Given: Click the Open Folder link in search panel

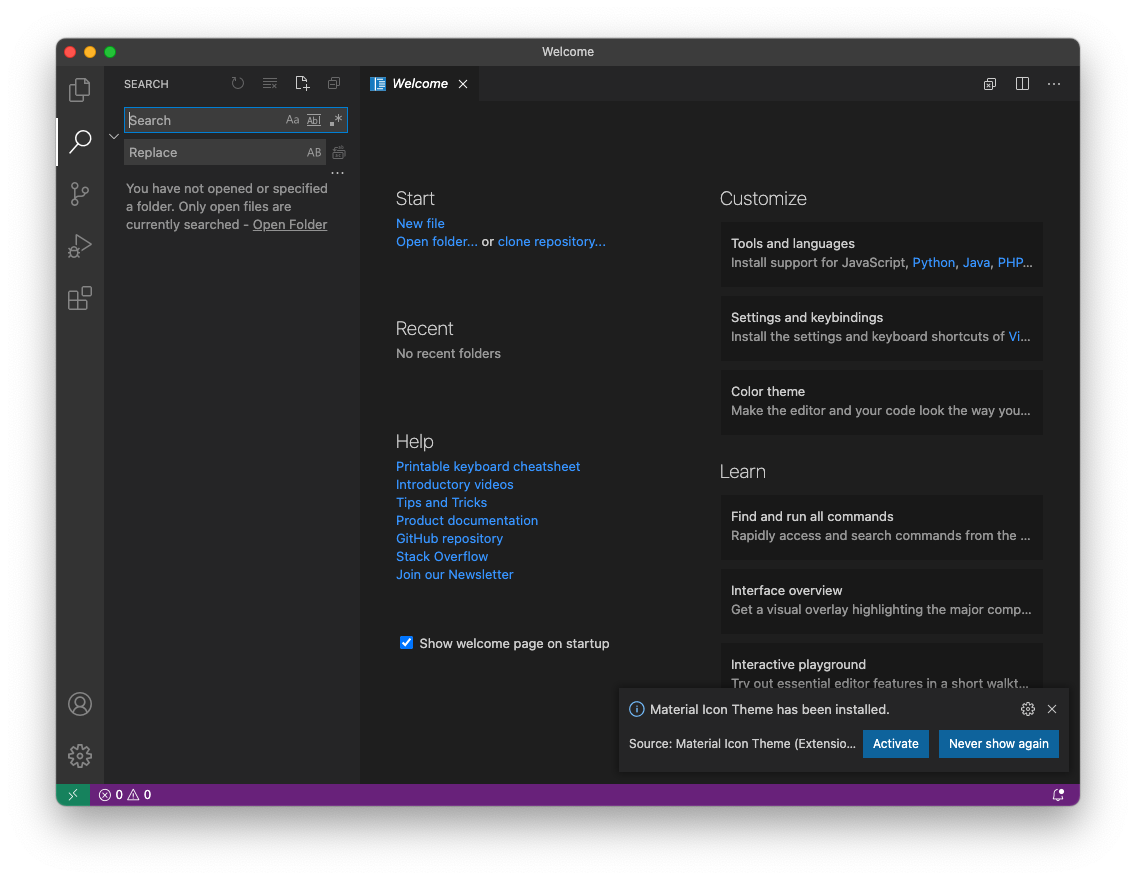Looking at the screenshot, I should point(290,225).
